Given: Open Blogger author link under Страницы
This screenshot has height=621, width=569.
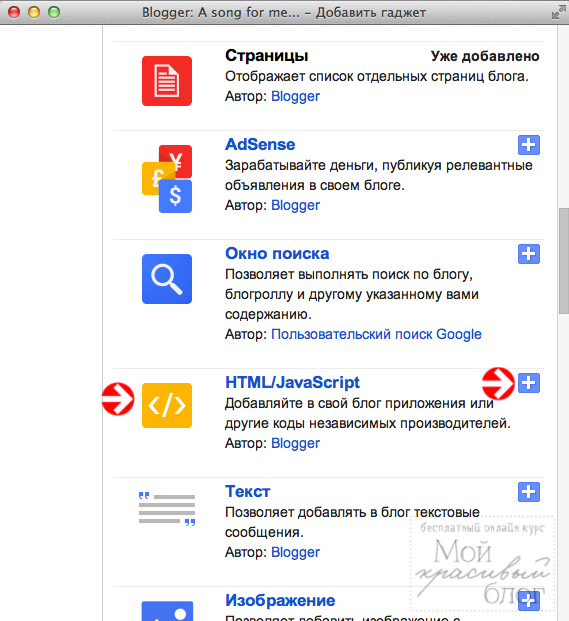Looking at the screenshot, I should [295, 96].
